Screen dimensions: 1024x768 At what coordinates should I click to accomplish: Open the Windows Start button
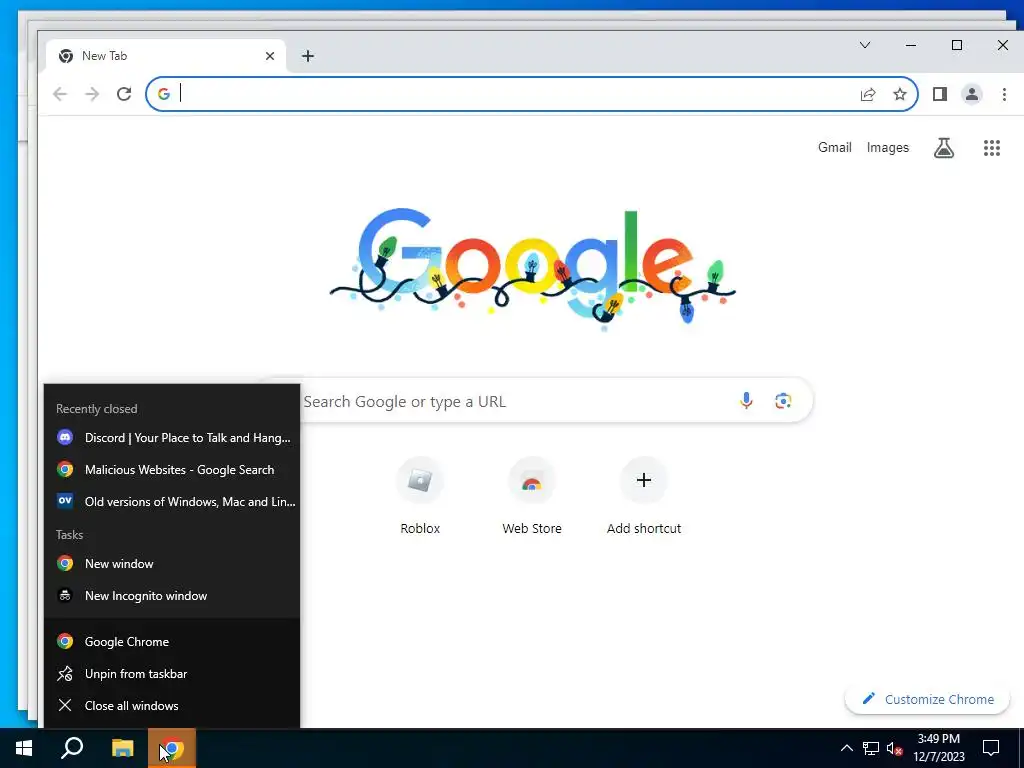pos(24,748)
